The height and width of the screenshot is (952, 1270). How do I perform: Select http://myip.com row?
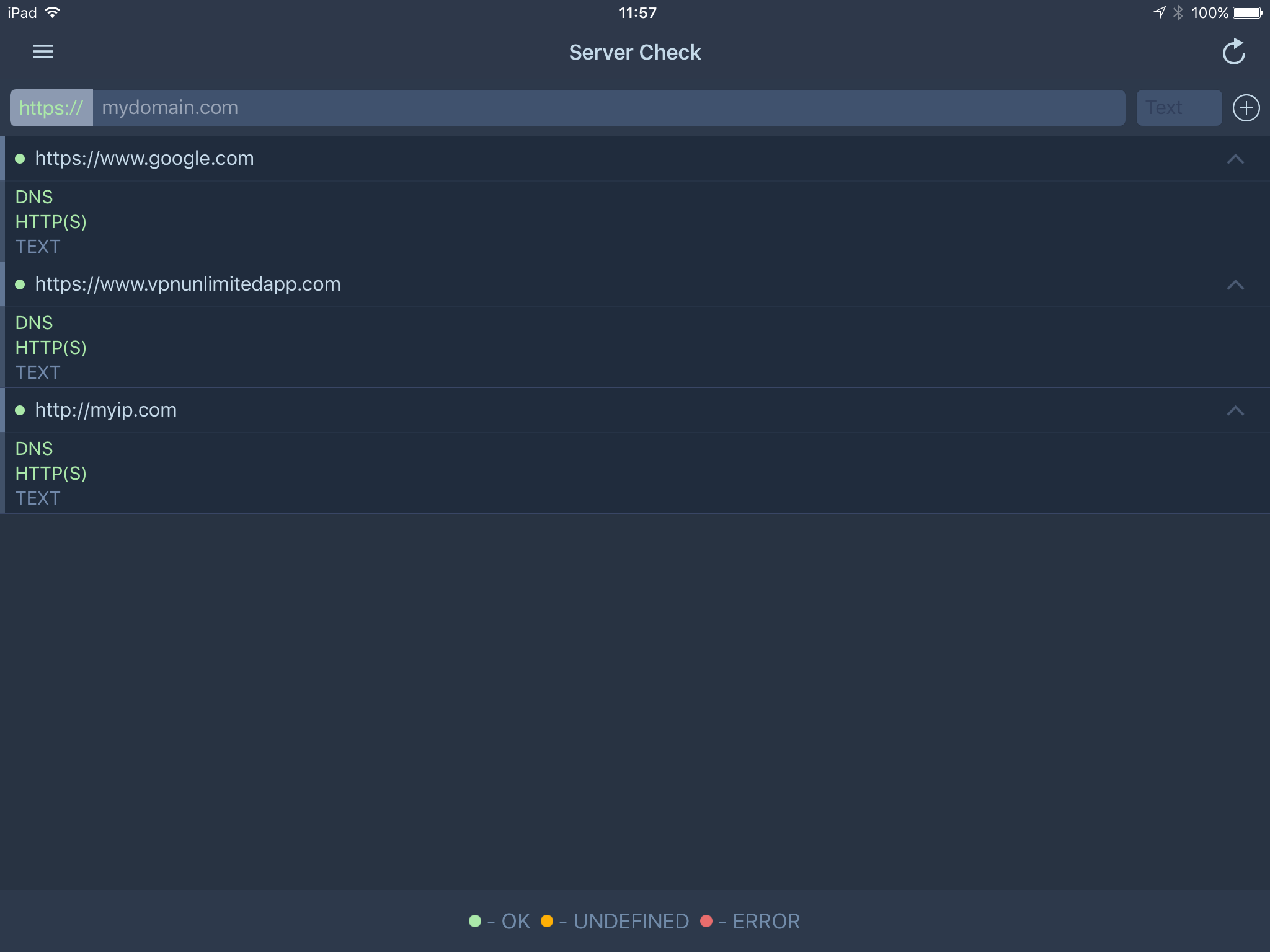tap(635, 410)
